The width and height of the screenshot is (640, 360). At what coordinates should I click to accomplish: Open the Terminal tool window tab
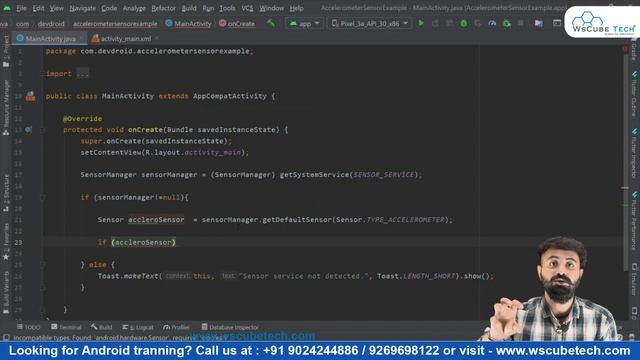[x=66, y=327]
